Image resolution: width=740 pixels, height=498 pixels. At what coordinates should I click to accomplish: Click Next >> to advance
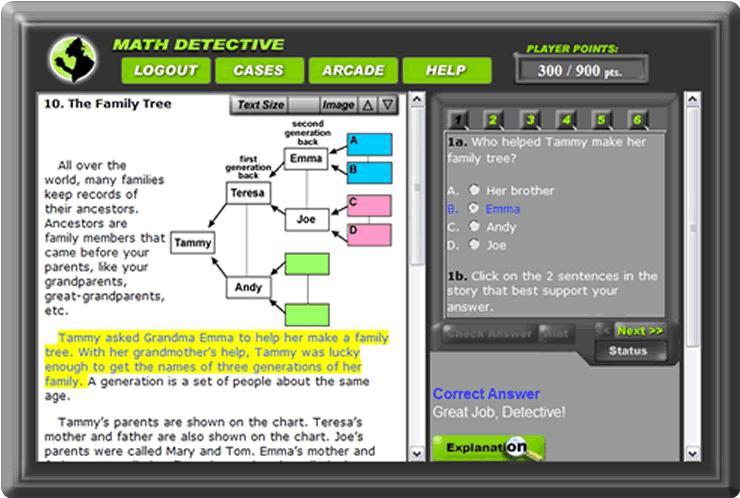[639, 330]
